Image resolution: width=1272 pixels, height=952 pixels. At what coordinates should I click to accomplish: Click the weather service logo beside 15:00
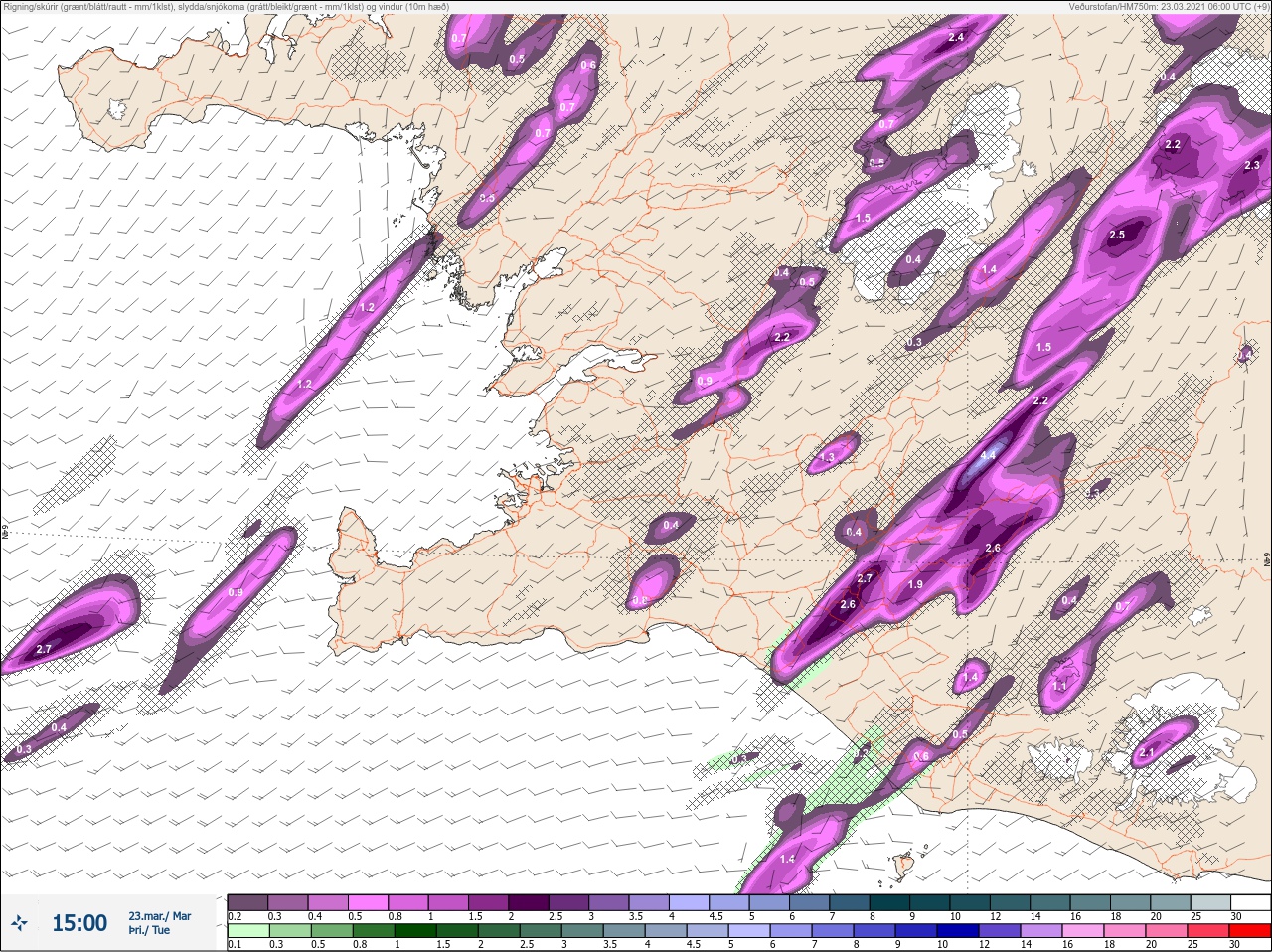coord(19,924)
